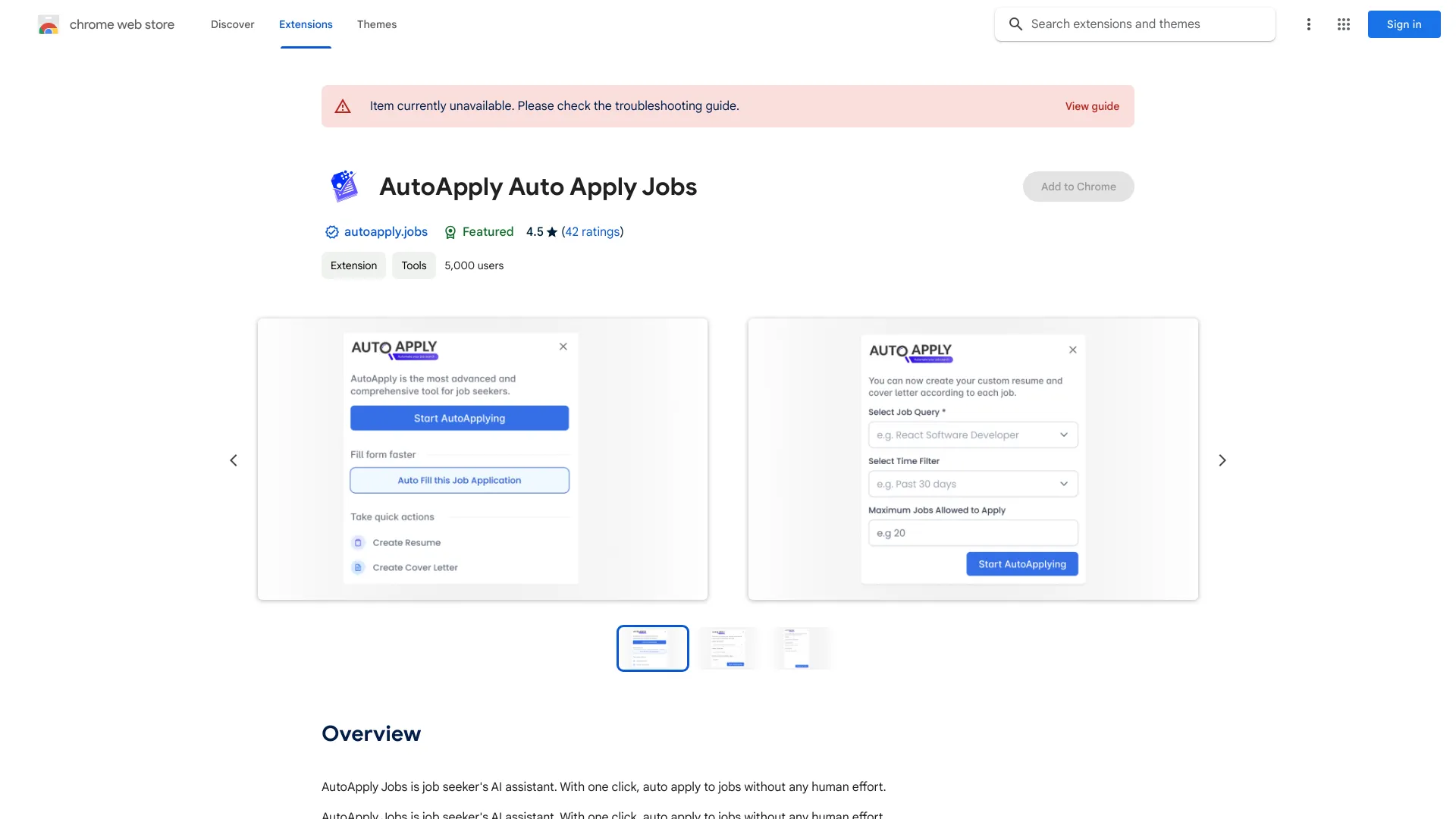Click the verified badge icon next to autoapply.jobs
This screenshot has width=1456, height=819.
tap(331, 232)
